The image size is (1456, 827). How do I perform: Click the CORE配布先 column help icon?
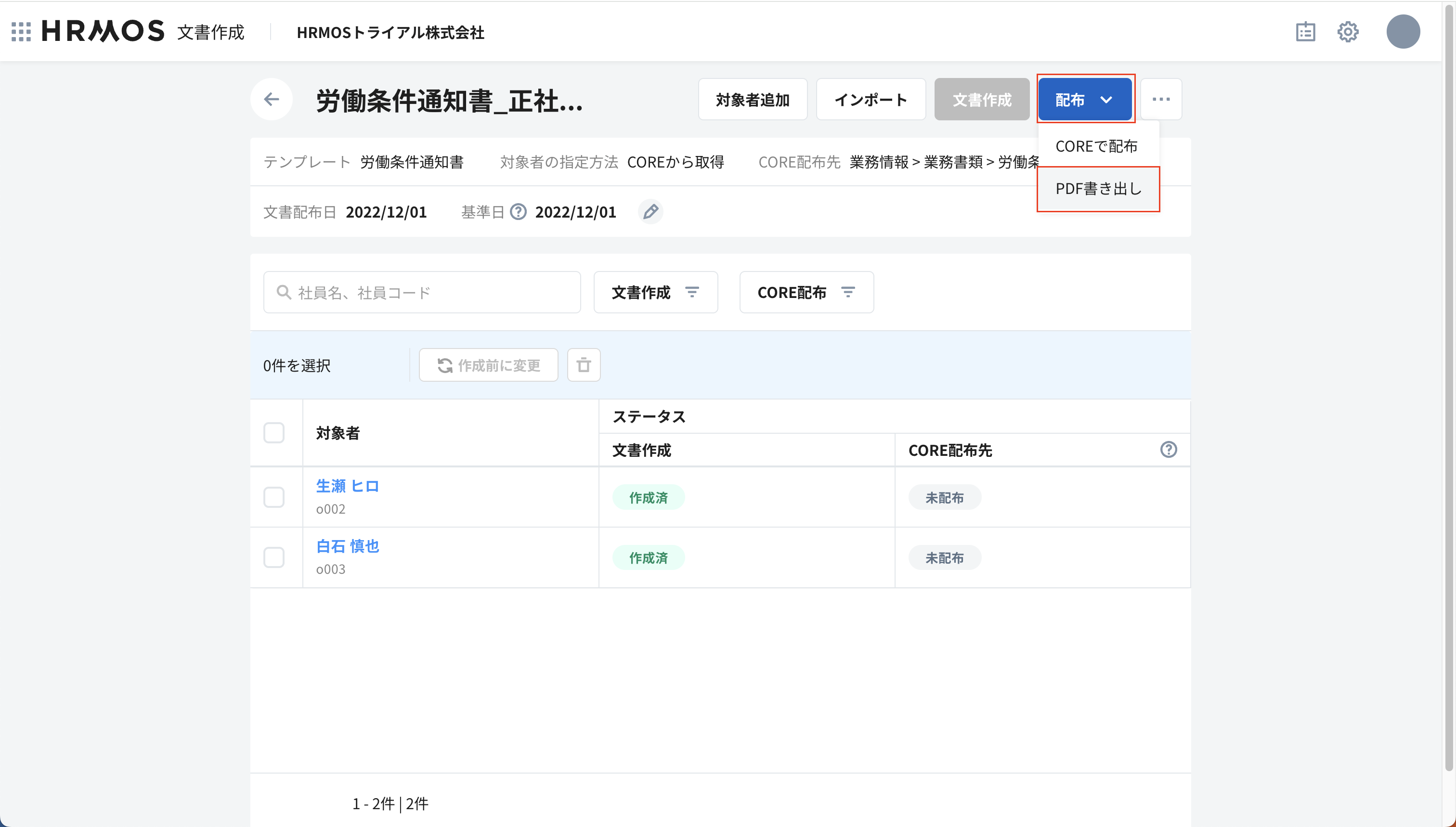pyautogui.click(x=1168, y=450)
